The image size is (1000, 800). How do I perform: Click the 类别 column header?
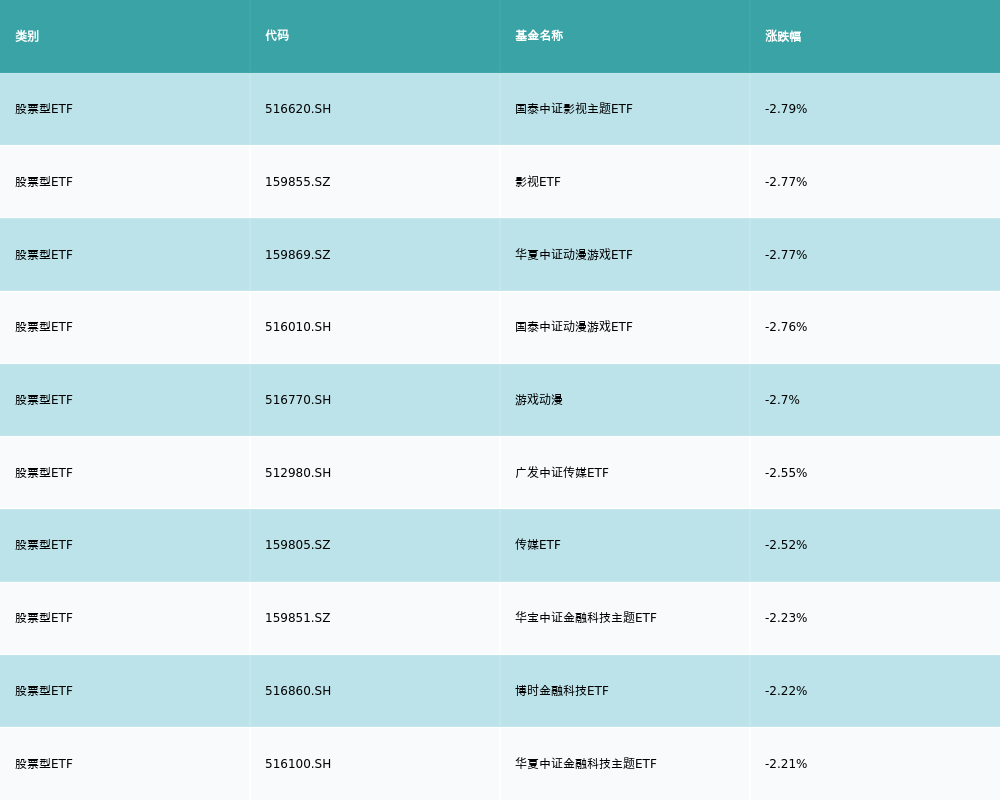click(27, 36)
